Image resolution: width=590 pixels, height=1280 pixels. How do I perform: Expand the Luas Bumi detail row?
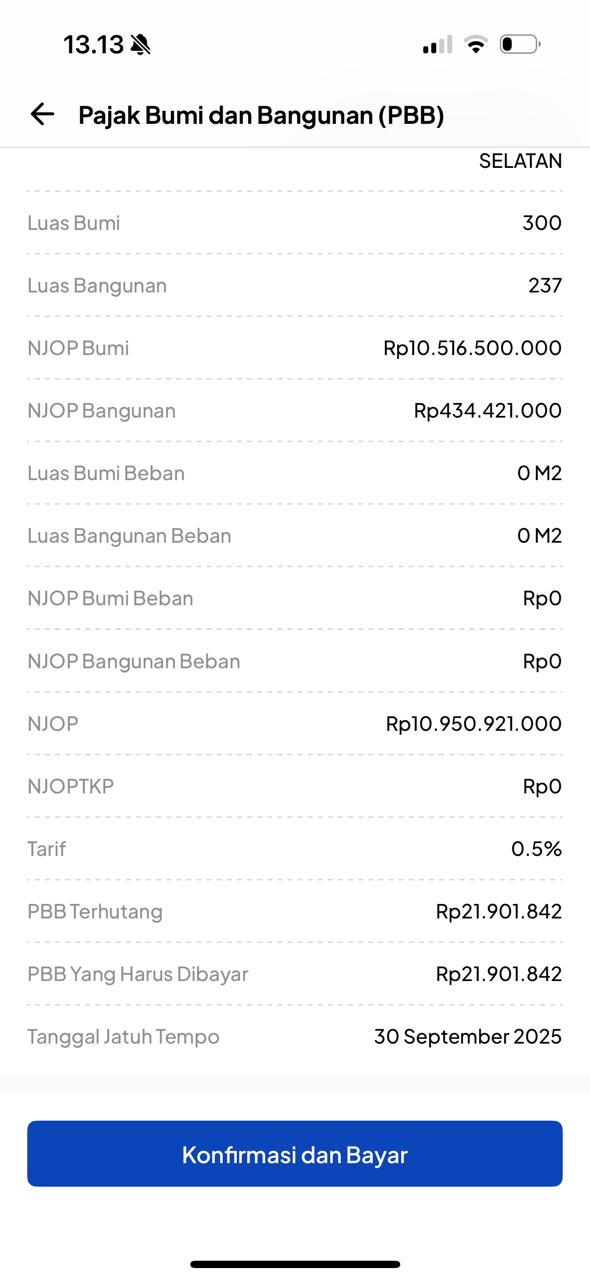pos(295,222)
